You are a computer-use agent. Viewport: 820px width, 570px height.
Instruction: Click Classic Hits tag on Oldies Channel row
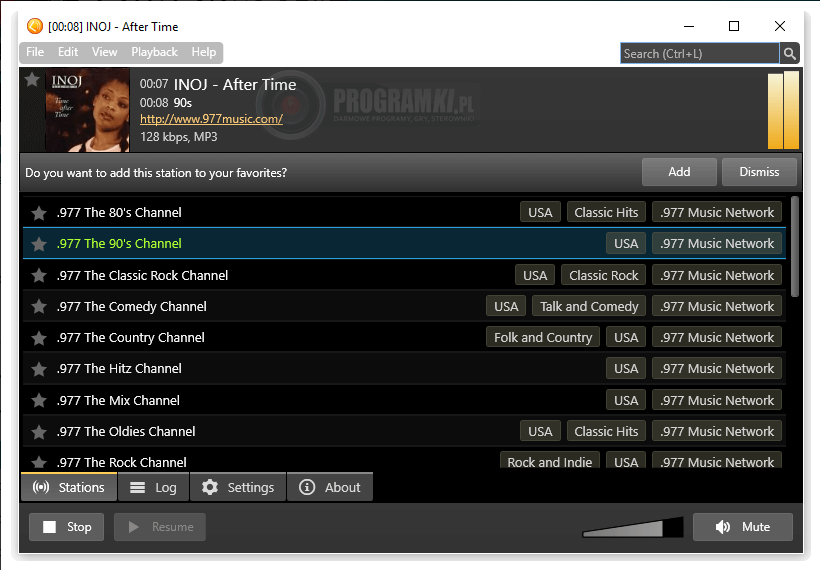click(x=606, y=431)
